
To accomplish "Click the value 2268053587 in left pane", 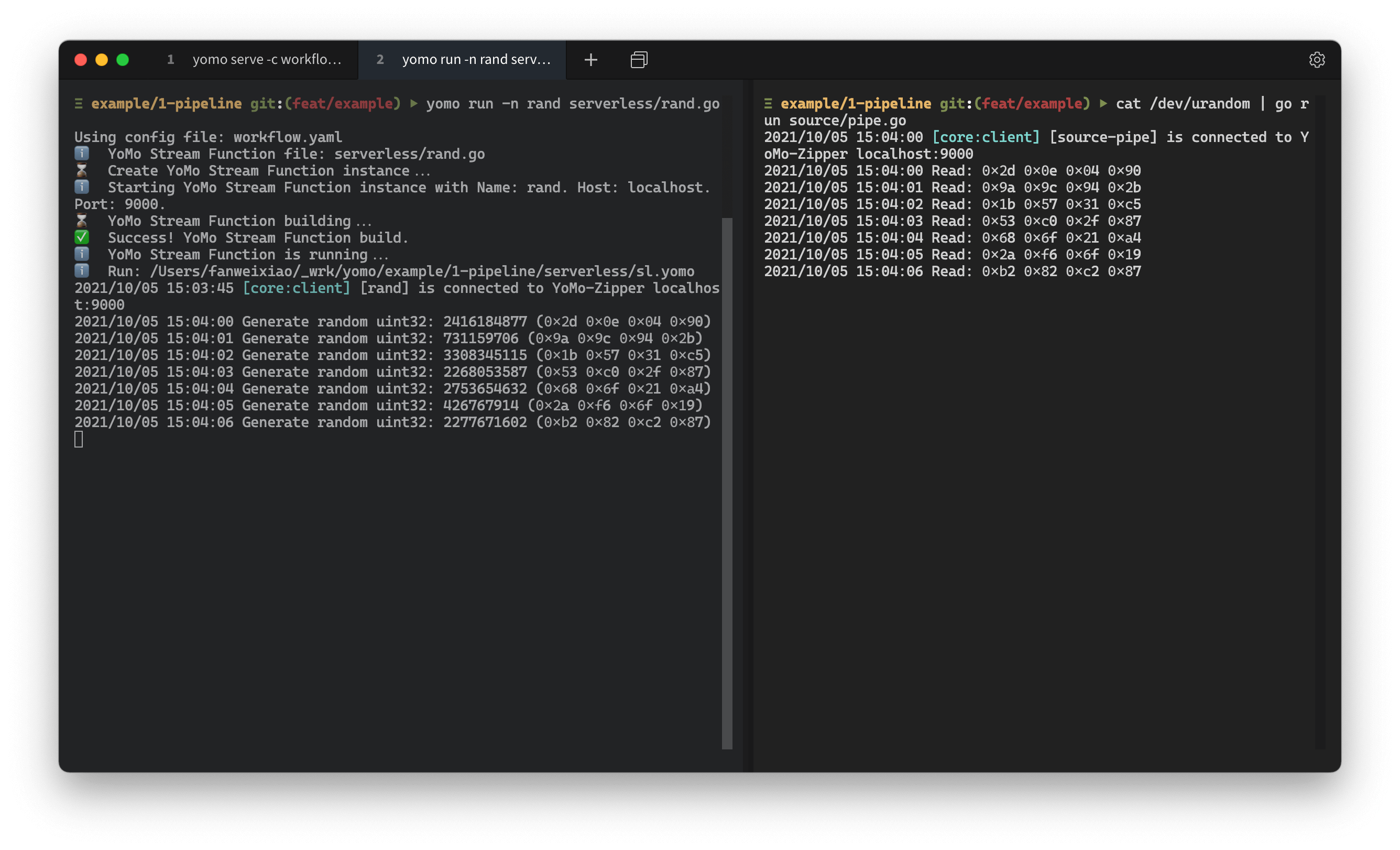I will pos(485,372).
